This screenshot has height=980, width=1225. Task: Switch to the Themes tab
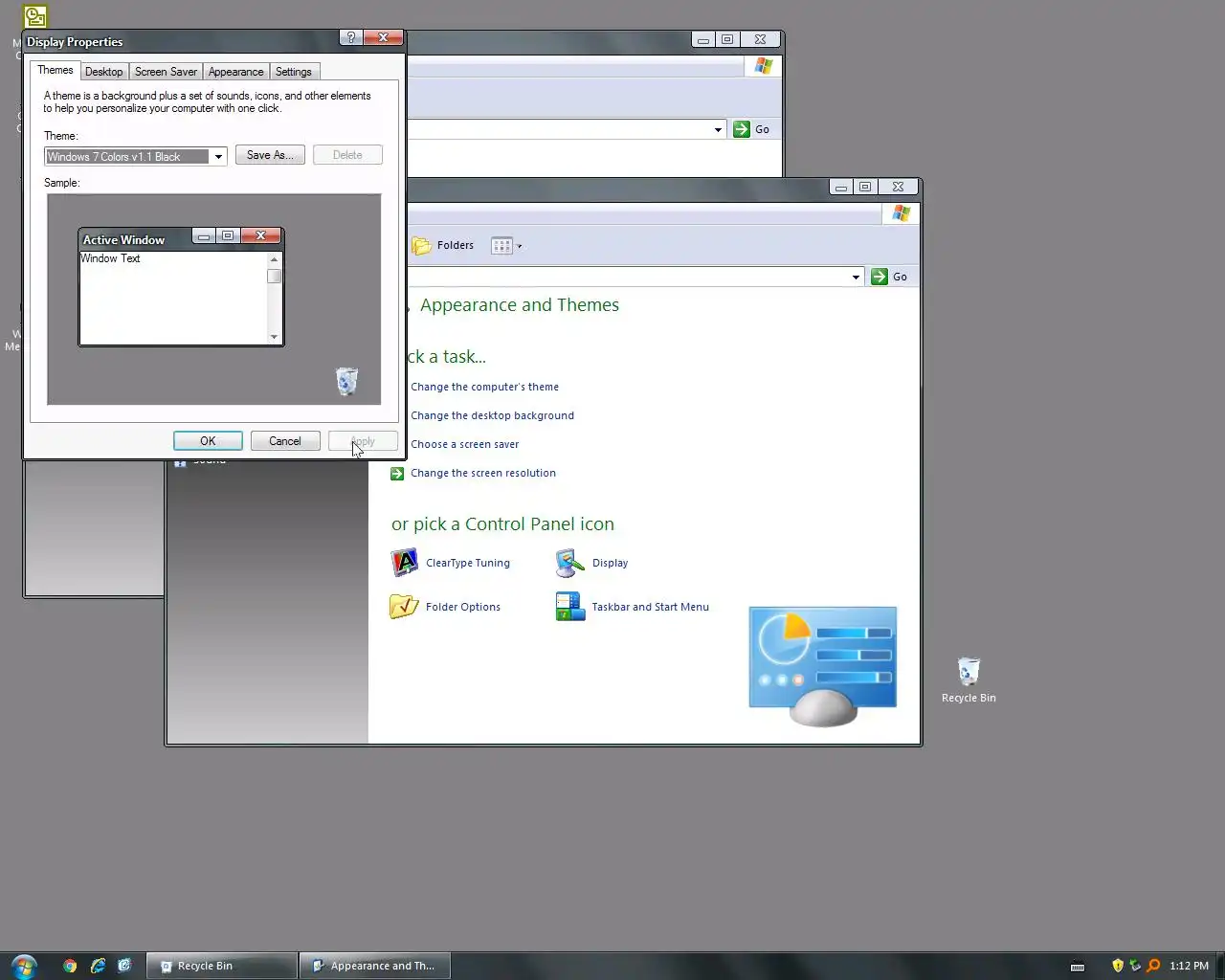tap(56, 70)
